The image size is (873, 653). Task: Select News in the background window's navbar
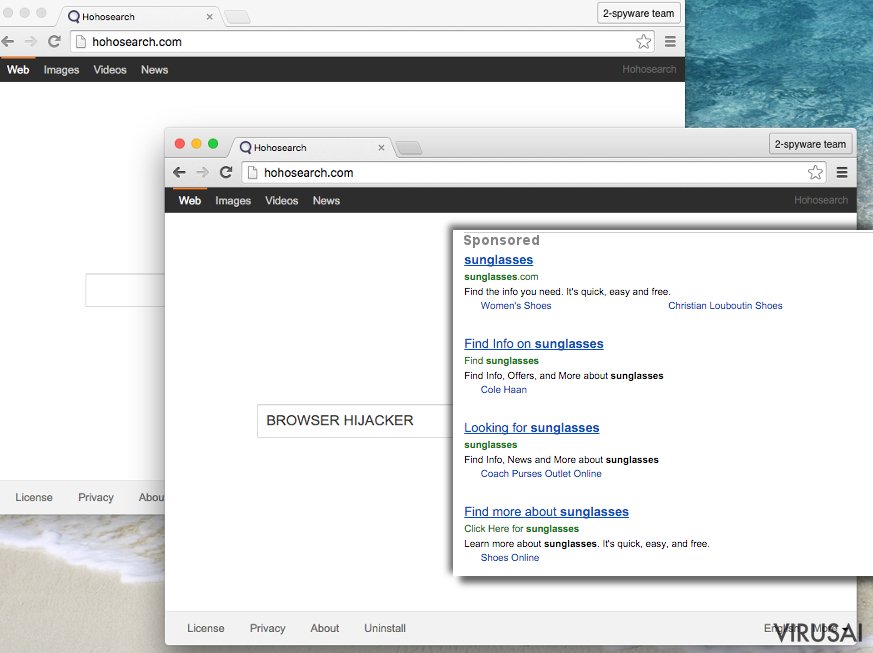[x=154, y=70]
